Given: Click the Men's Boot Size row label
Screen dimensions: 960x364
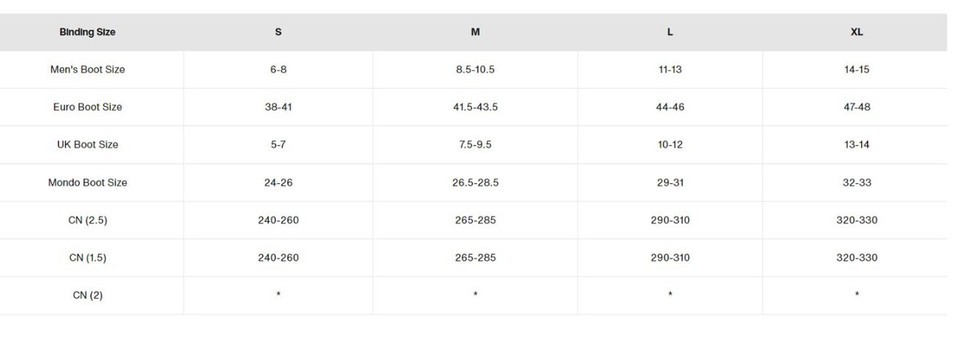Looking at the screenshot, I should point(88,70).
